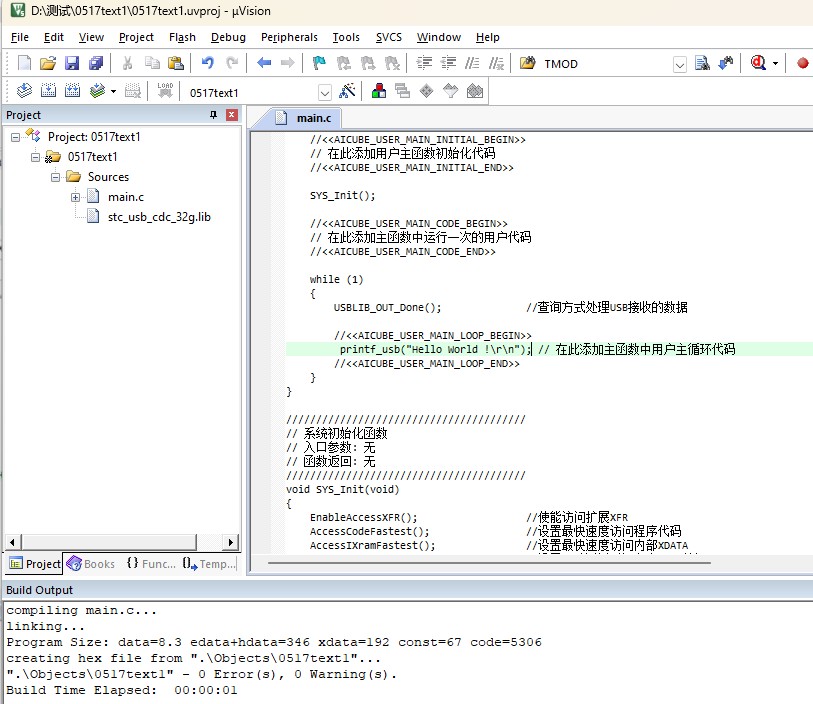Screen dimensions: 813x704
Task: Open the Debug menu
Action: pos(228,37)
